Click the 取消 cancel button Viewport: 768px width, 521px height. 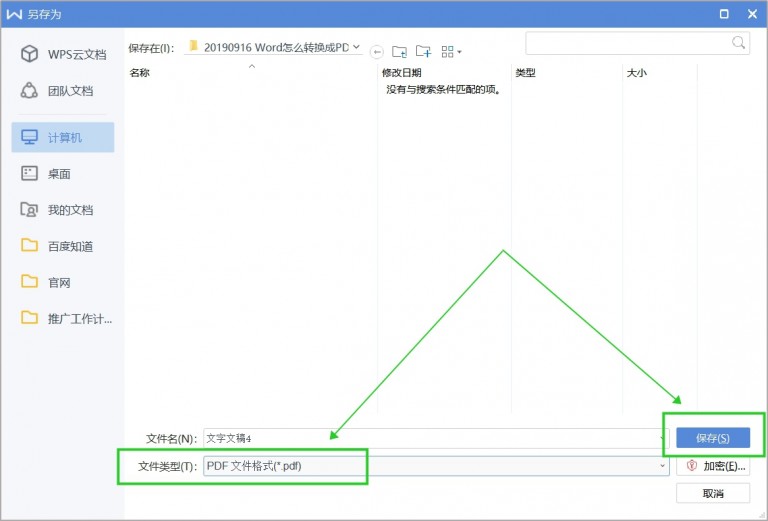coord(713,493)
